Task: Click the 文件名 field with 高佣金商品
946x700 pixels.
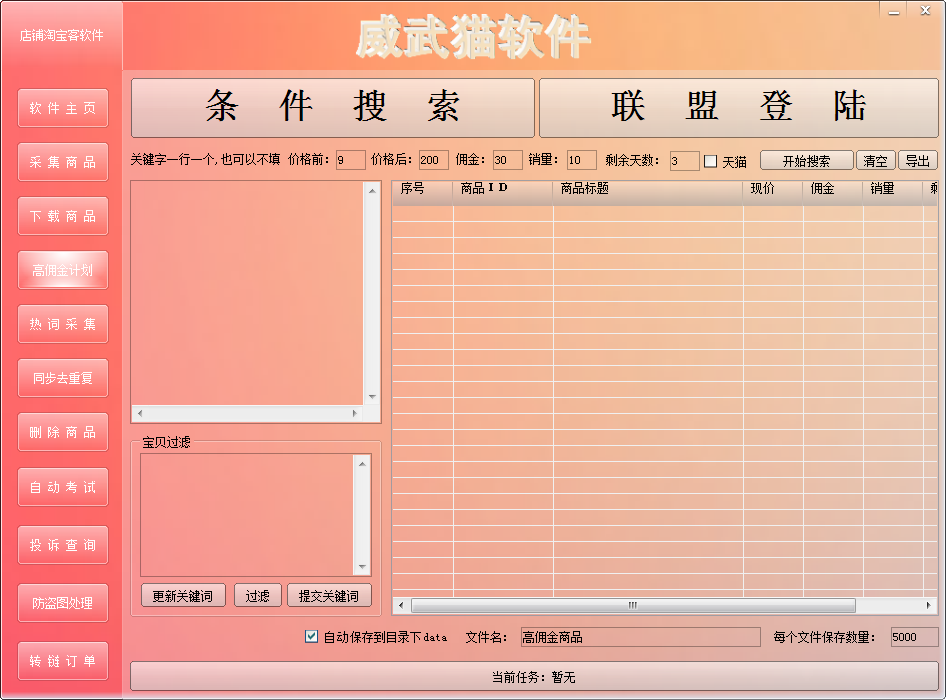Action: point(640,637)
